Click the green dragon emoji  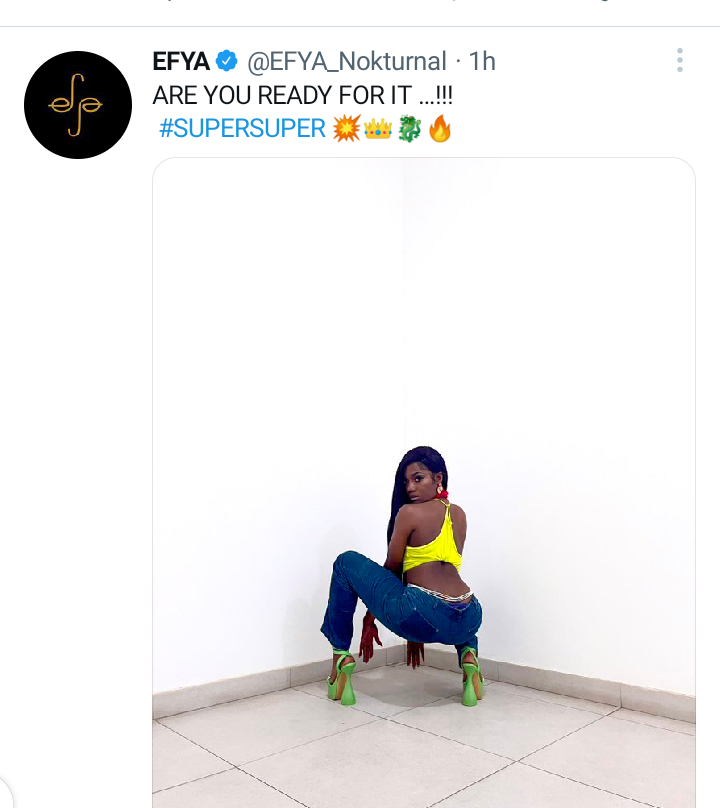409,128
